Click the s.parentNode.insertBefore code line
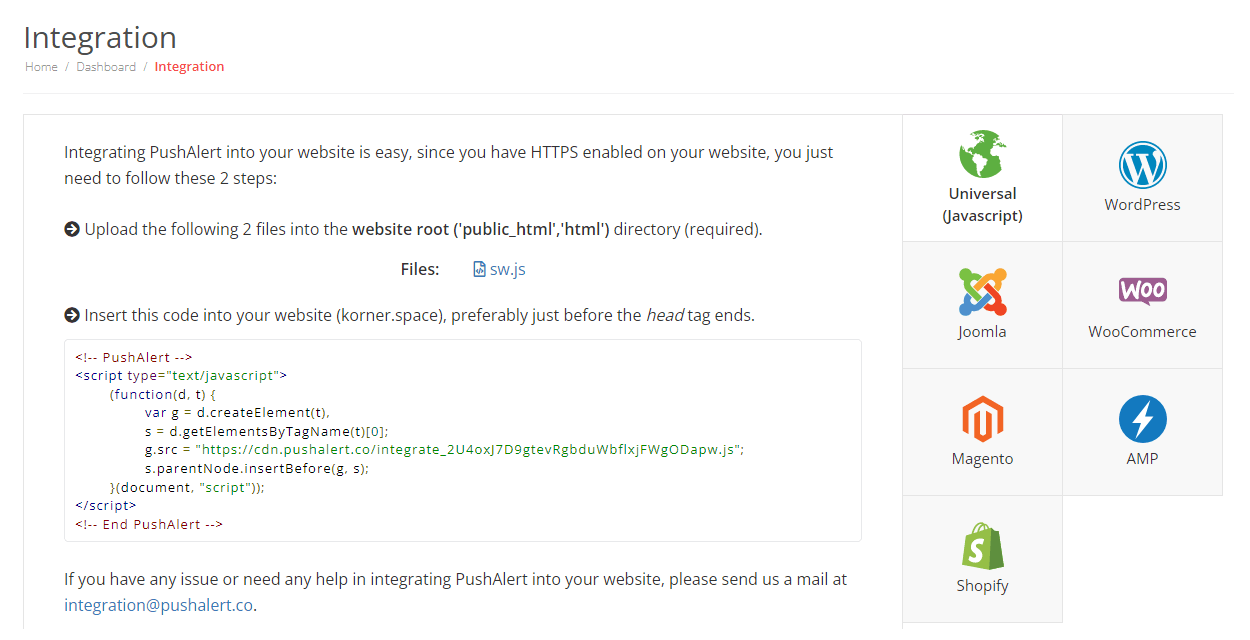Screen dimensions: 1250x640 tap(257, 468)
